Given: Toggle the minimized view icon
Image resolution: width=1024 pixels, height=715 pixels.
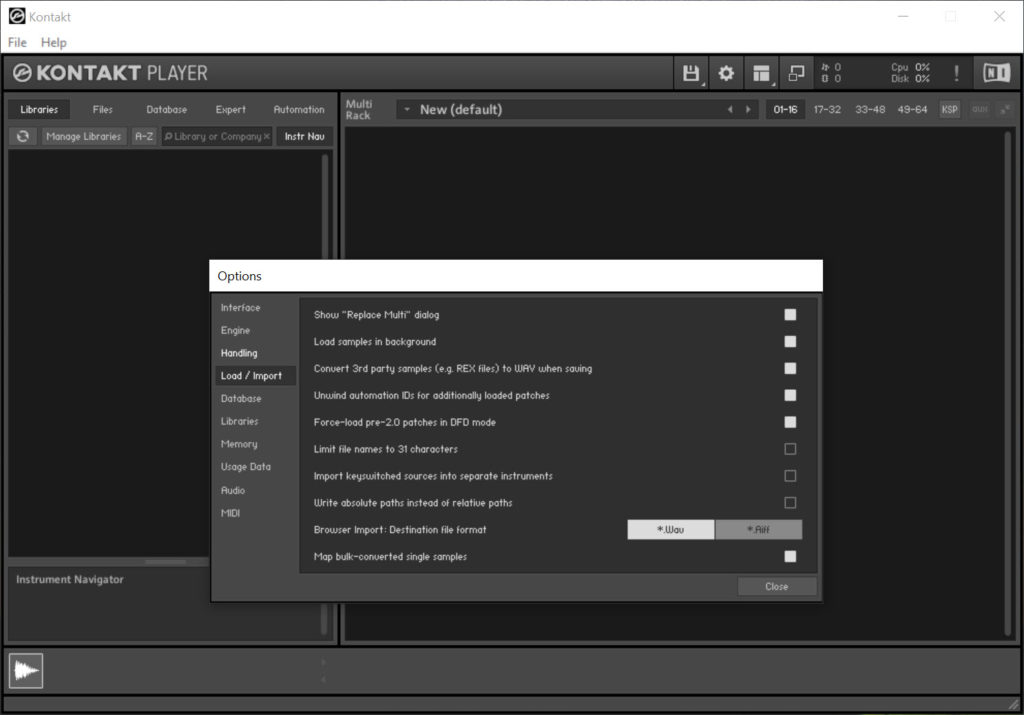Looking at the screenshot, I should [796, 73].
